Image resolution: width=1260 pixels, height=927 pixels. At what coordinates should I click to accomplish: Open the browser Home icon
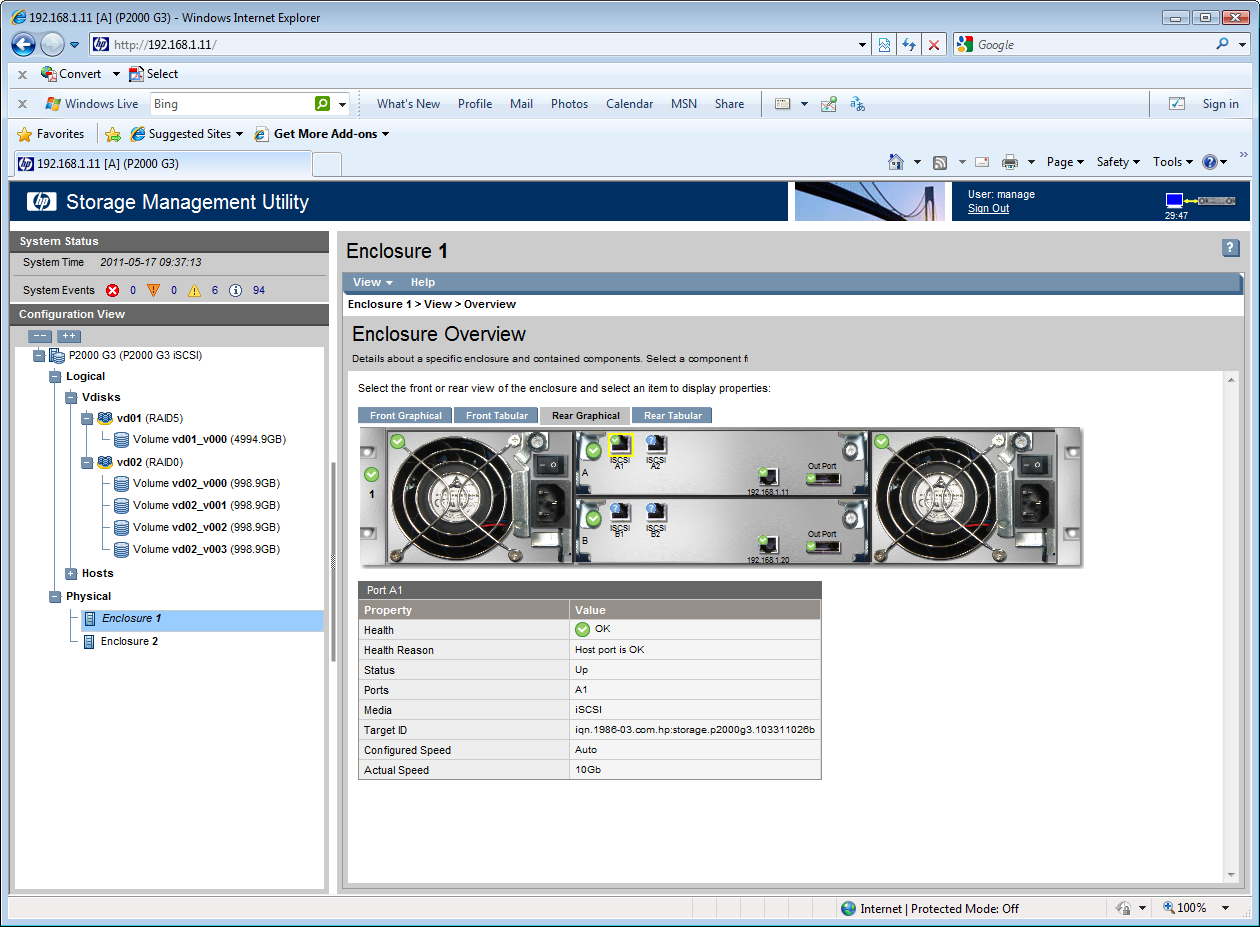pyautogui.click(x=898, y=162)
